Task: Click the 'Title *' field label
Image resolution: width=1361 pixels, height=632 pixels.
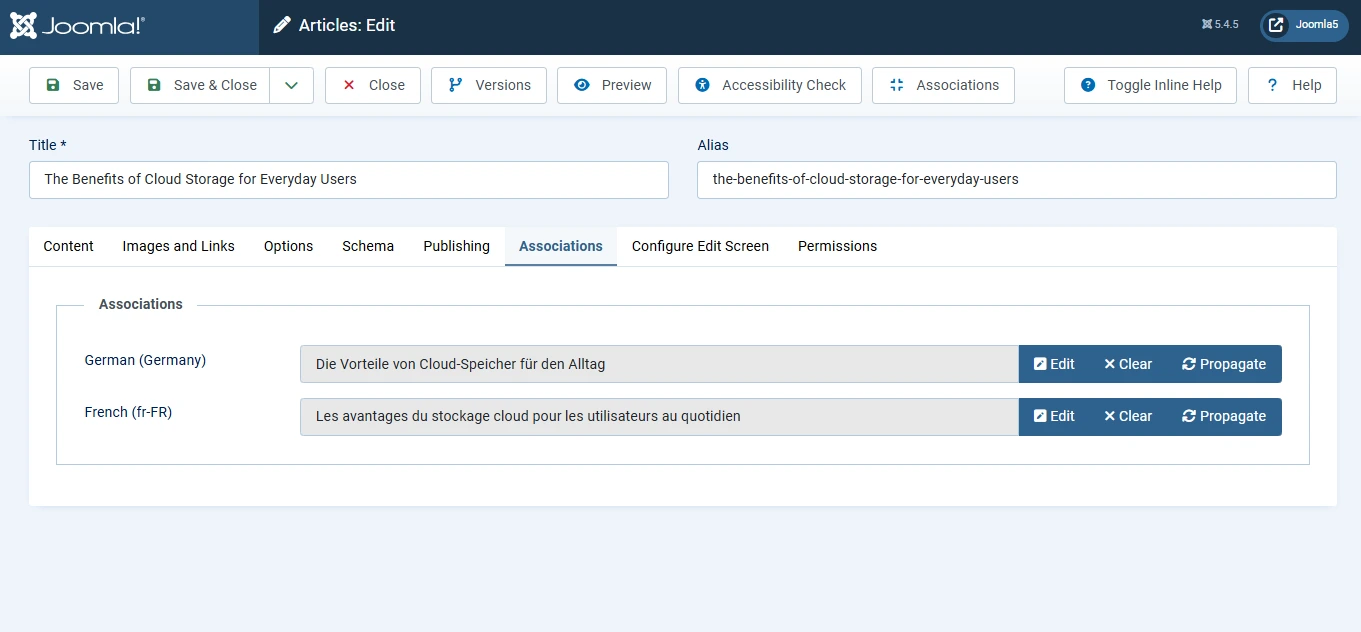Action: click(48, 145)
